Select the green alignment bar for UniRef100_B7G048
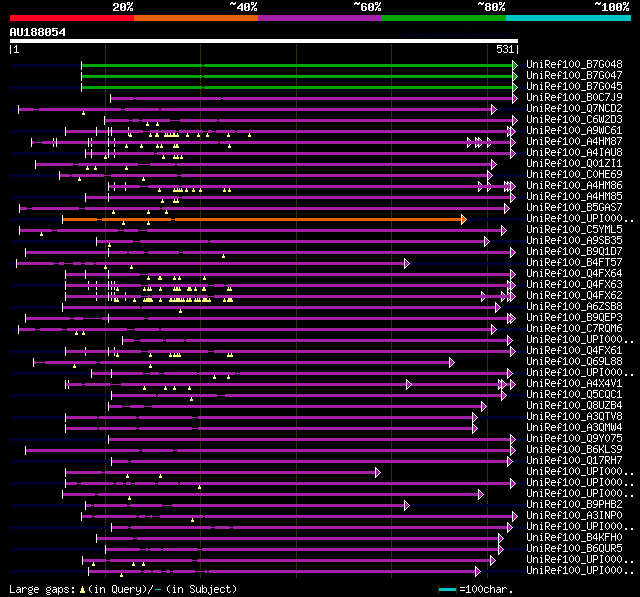This screenshot has width=640, height=597. 297,65
